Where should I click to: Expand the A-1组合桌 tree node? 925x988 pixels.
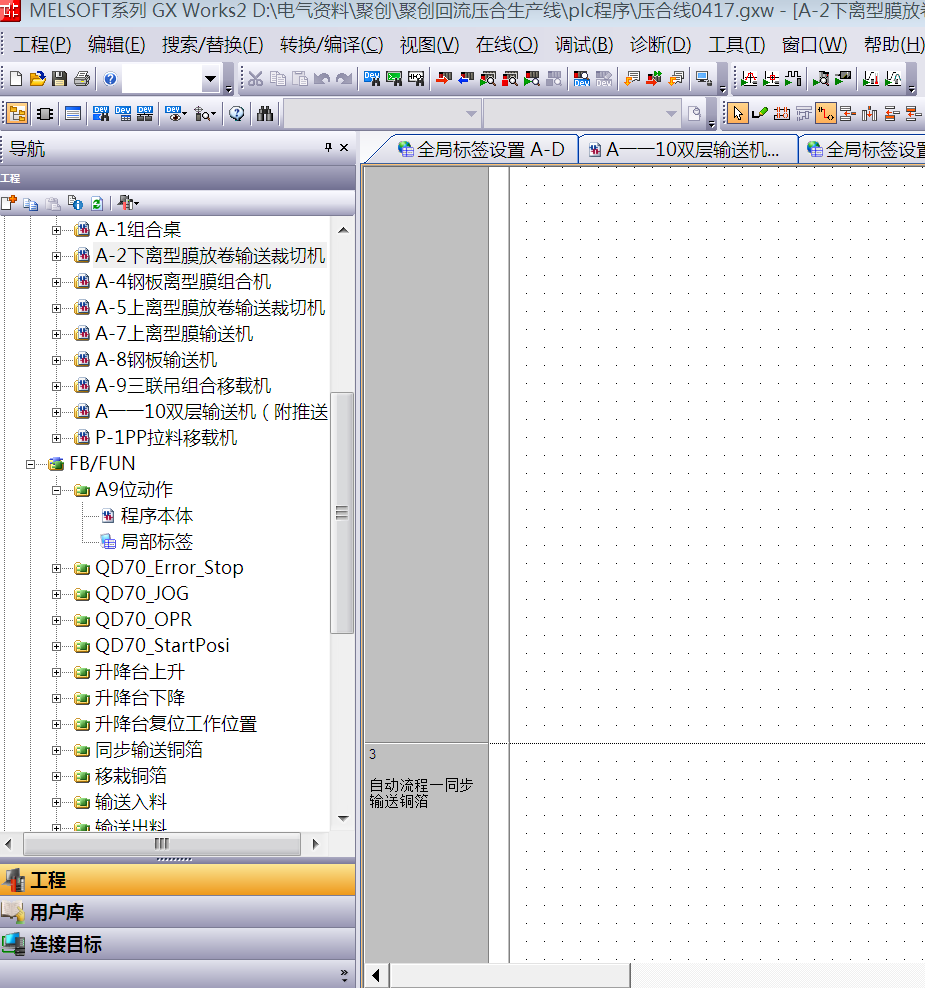(57, 230)
